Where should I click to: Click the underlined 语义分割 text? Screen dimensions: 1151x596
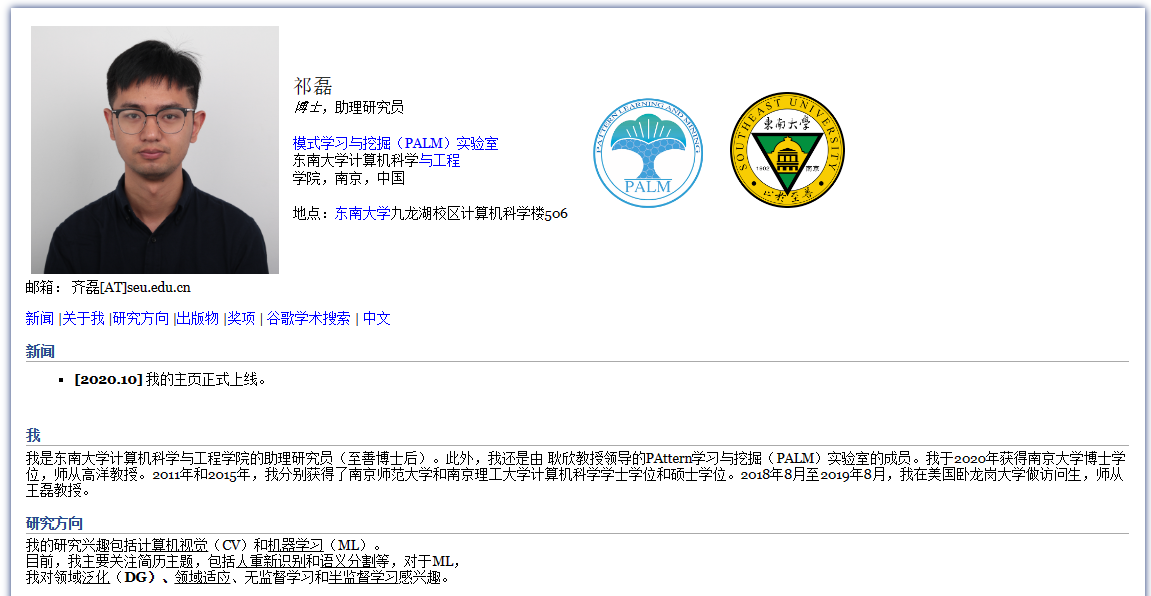(347, 562)
